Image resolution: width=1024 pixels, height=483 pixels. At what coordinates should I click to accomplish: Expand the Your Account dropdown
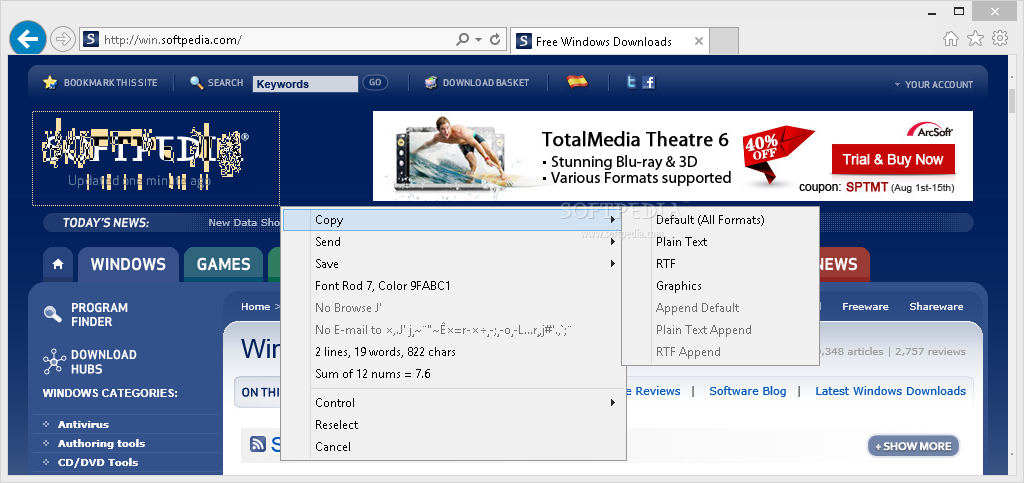[934, 84]
